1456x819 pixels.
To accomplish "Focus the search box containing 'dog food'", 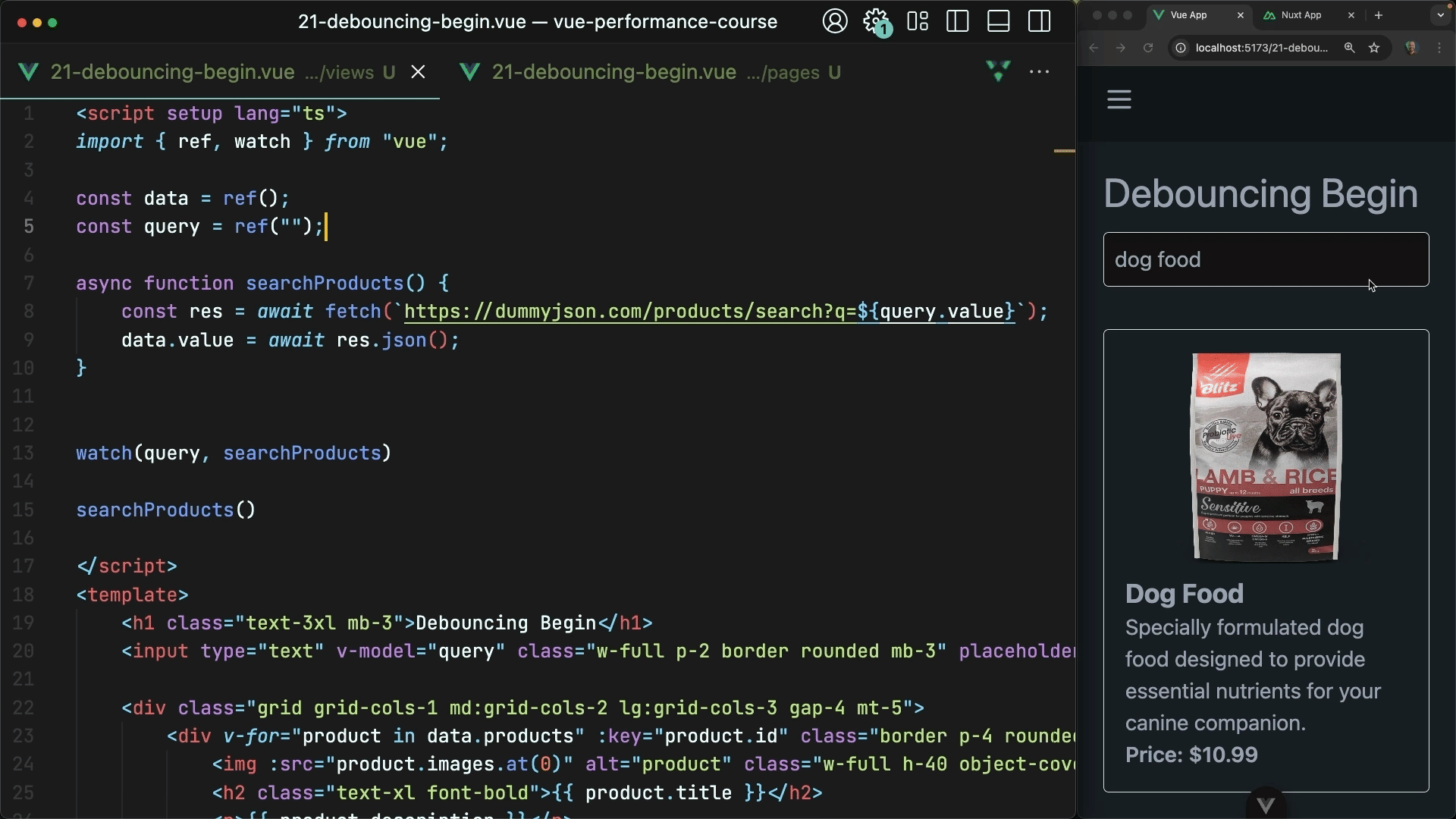I will [x=1266, y=259].
